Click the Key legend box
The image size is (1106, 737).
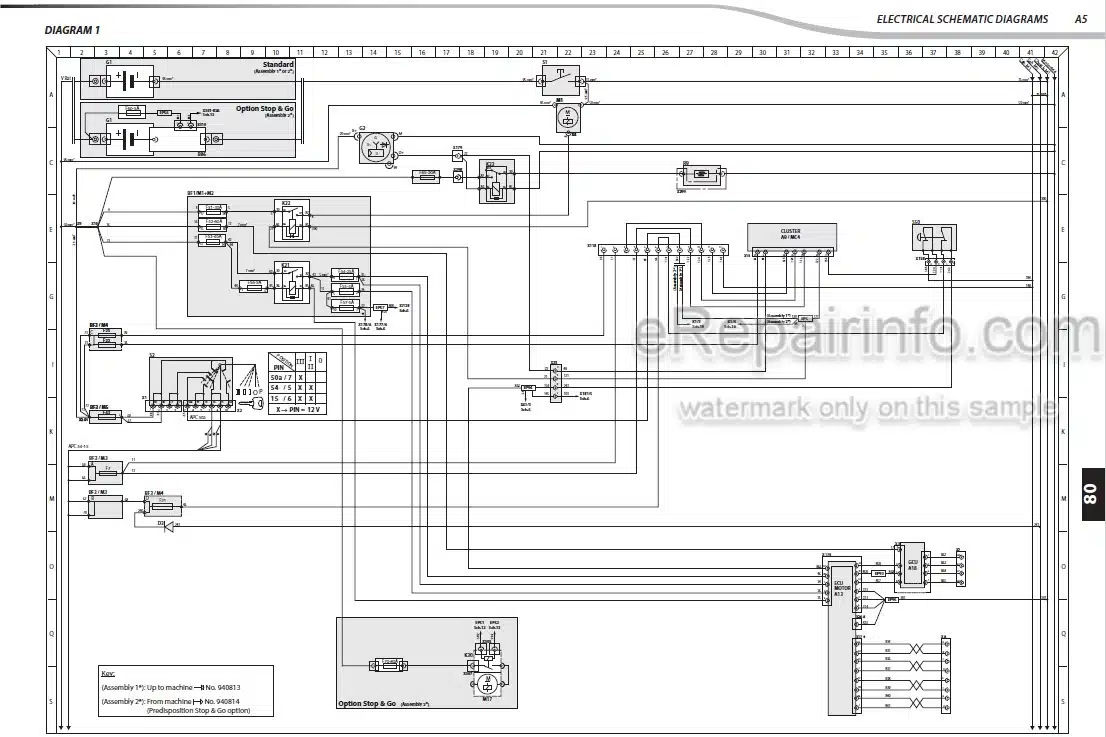pos(186,690)
